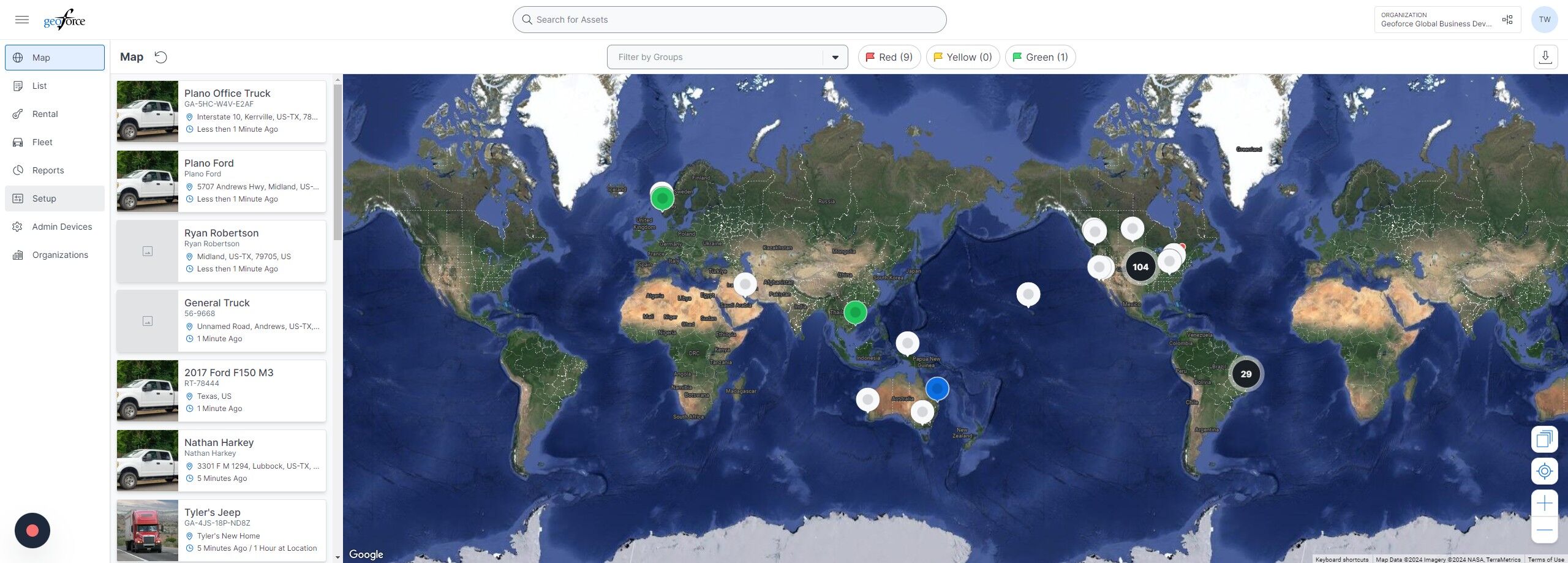The width and height of the screenshot is (1568, 563).
Task: Select the General Truck asset title
Action: tap(217, 303)
